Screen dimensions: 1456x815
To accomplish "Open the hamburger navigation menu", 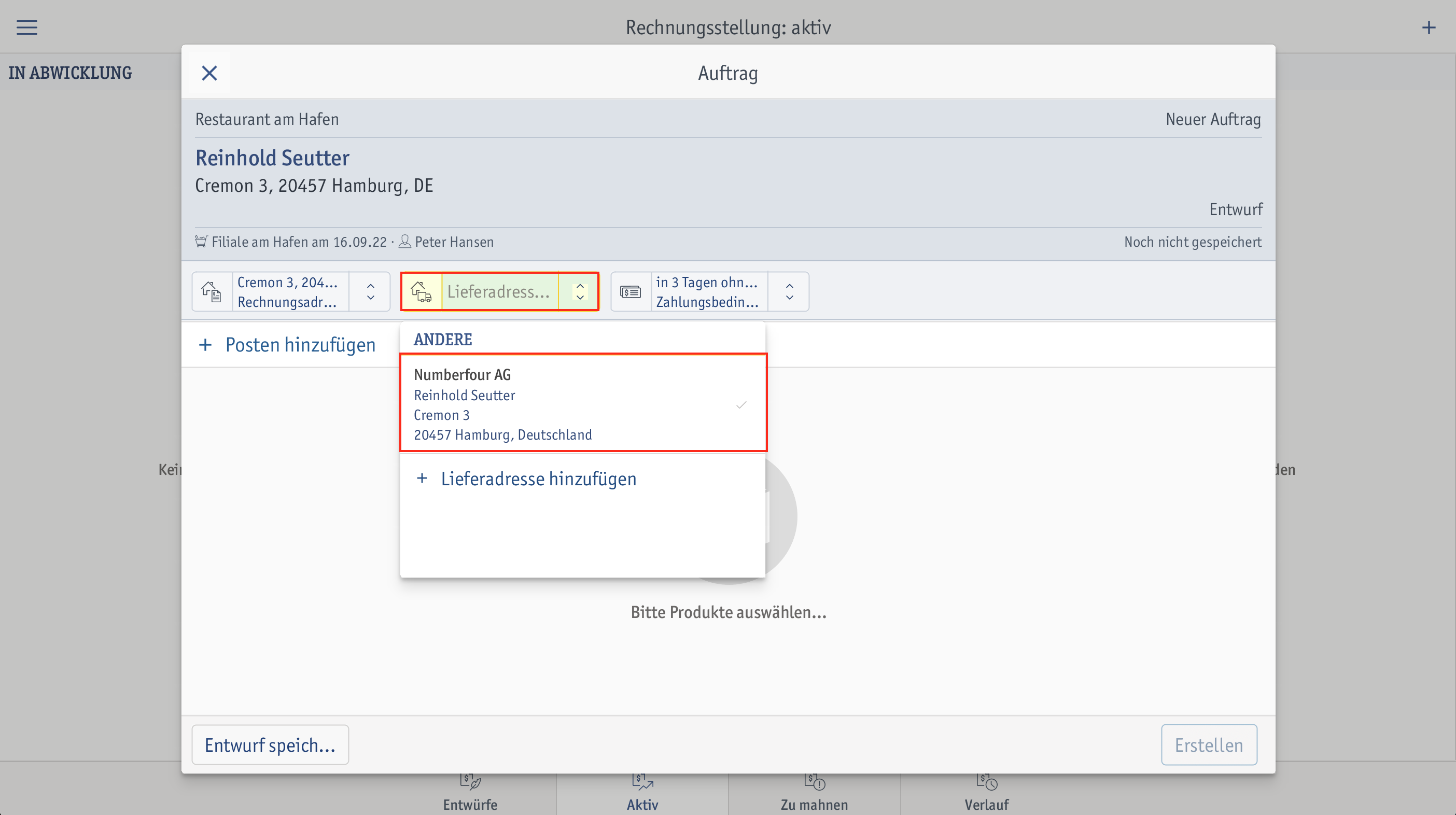I will (x=26, y=27).
